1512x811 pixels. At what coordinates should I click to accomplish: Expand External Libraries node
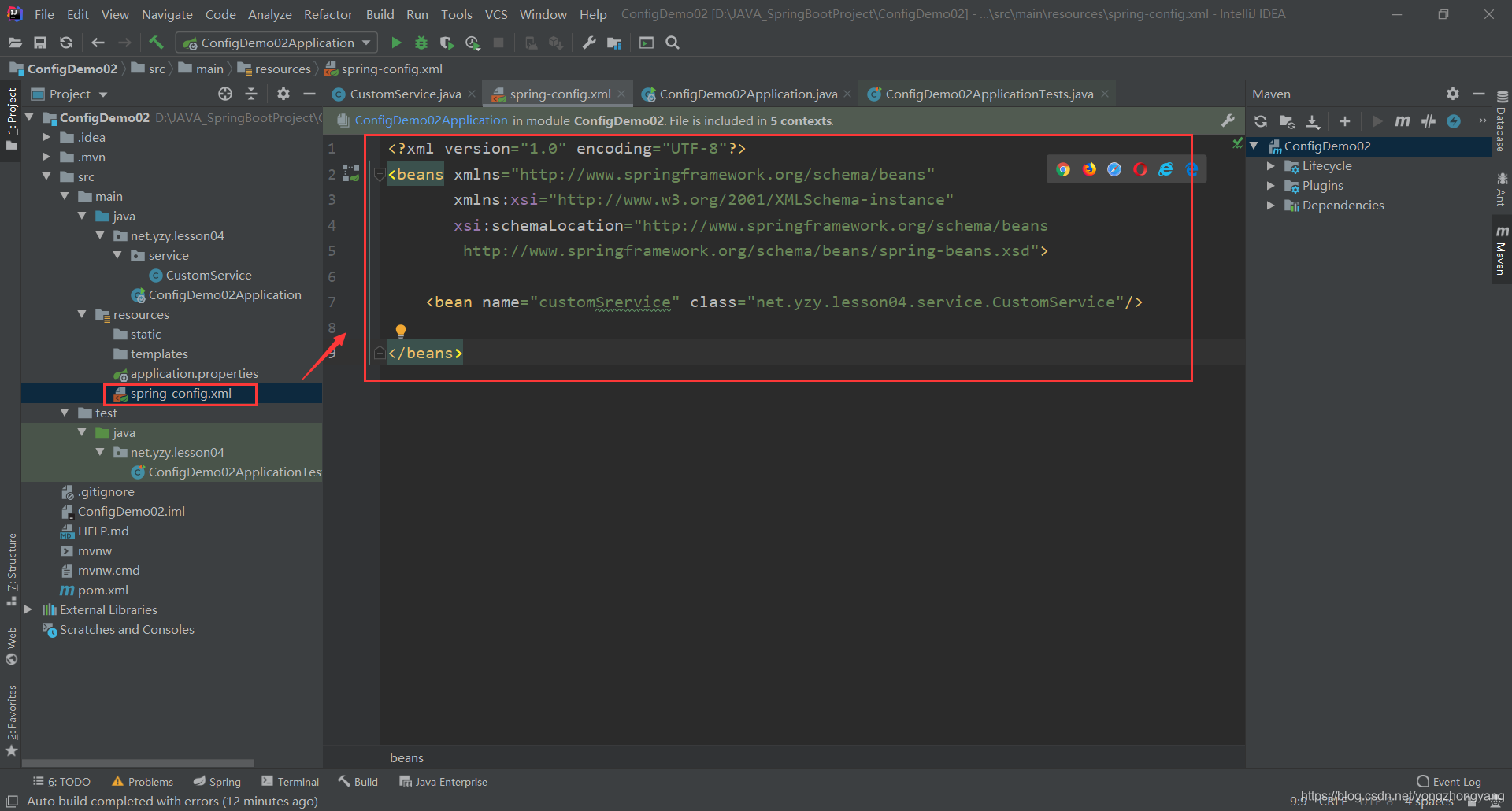point(28,609)
